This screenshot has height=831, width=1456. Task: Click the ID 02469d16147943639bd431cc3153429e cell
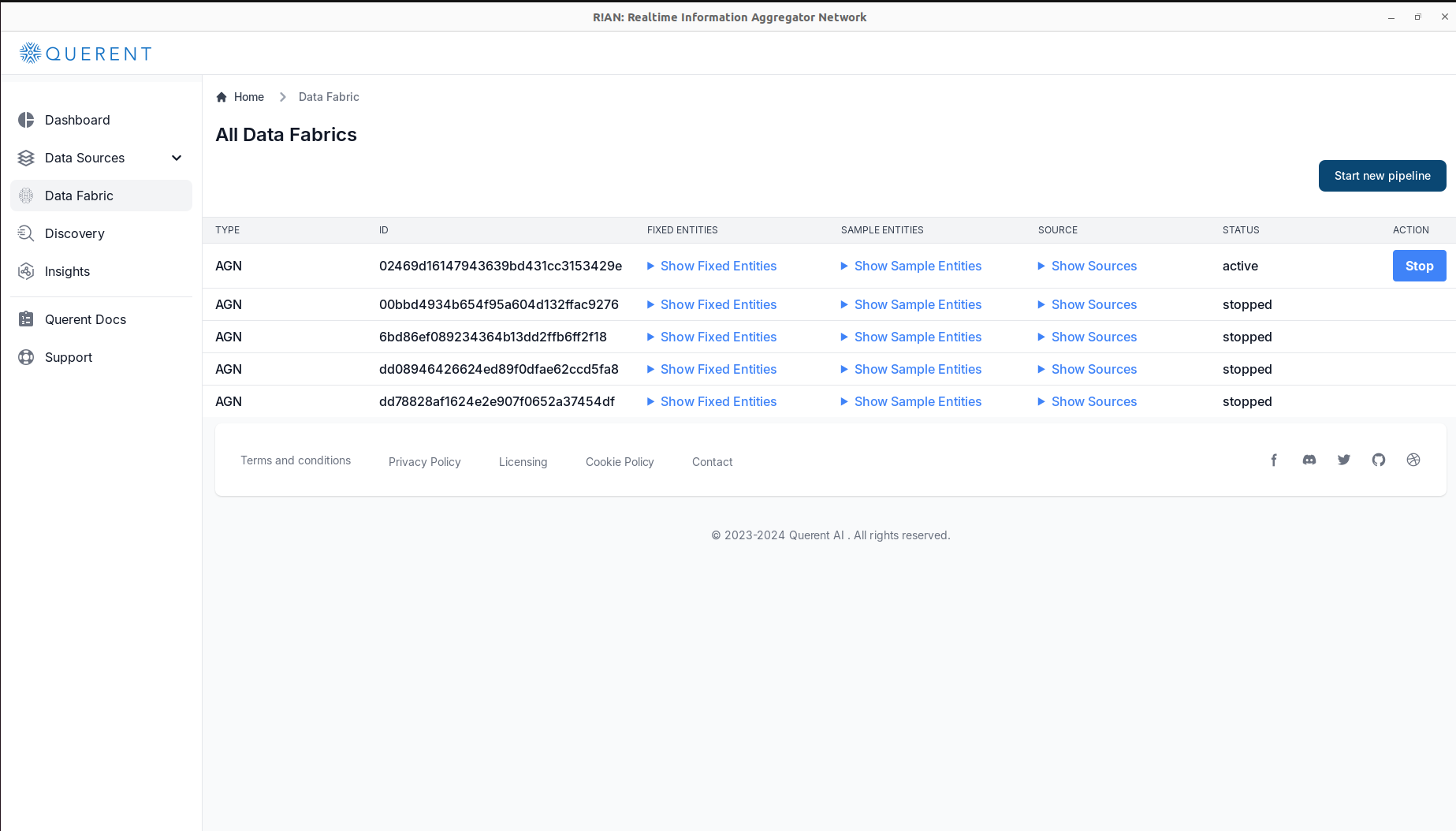point(501,266)
